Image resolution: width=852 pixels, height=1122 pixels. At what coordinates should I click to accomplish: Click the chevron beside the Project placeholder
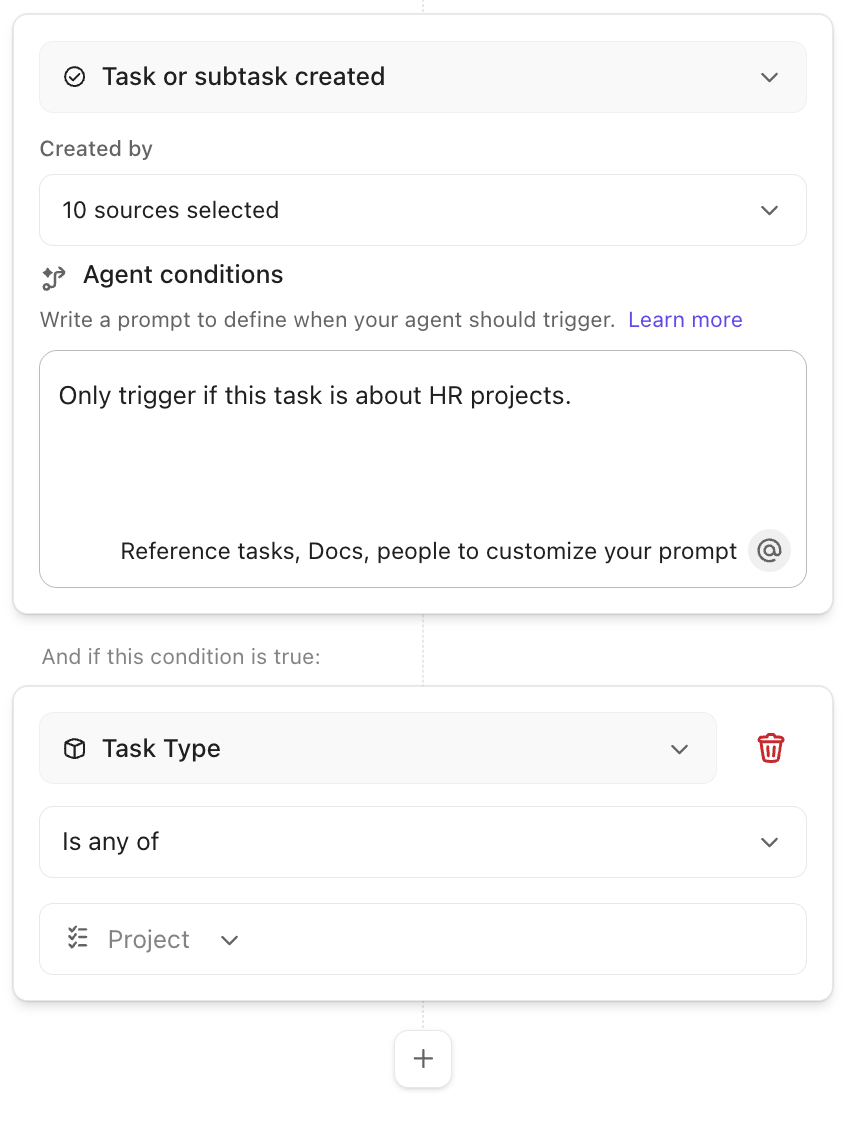click(x=229, y=940)
